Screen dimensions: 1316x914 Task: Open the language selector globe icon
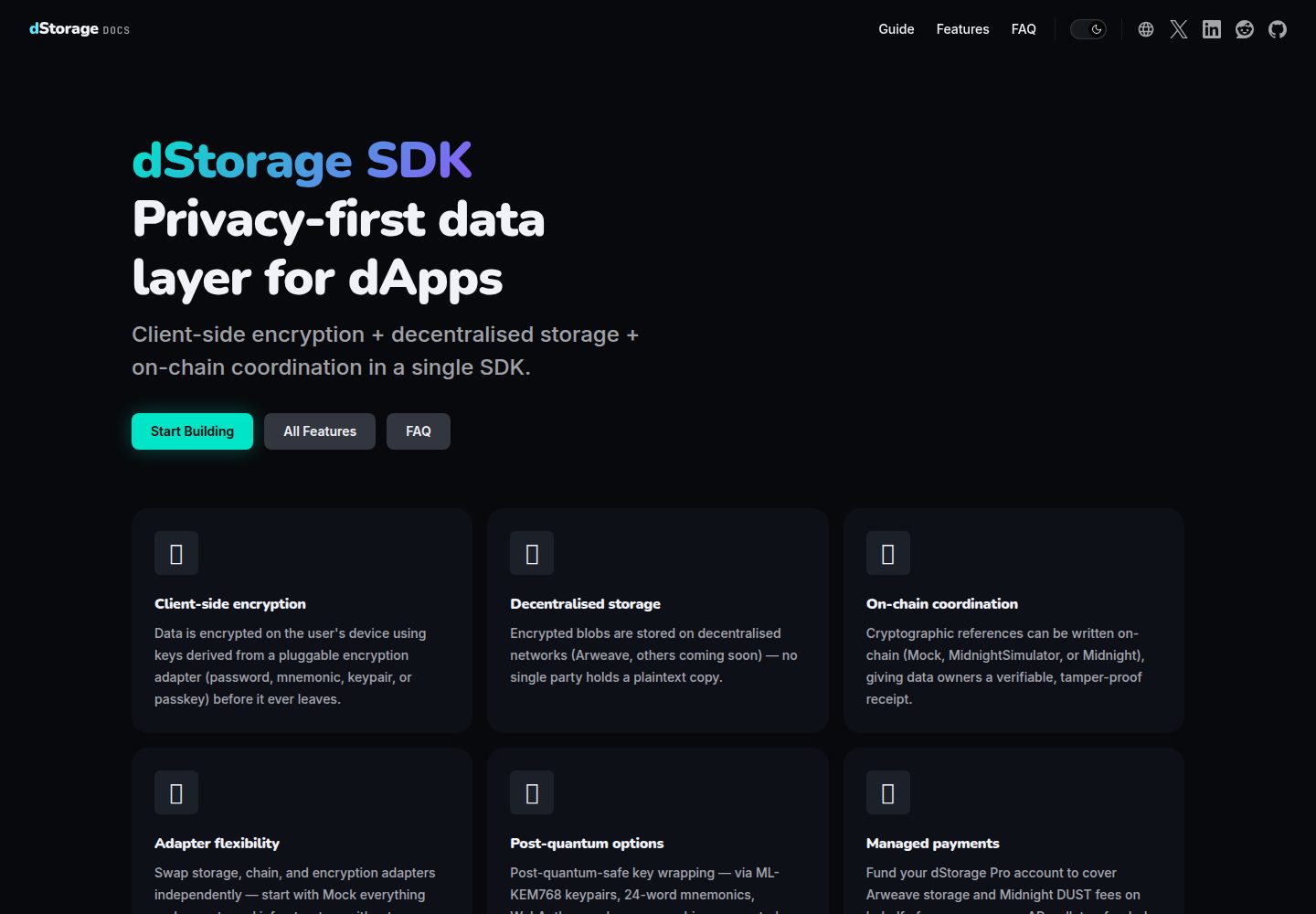click(1146, 29)
